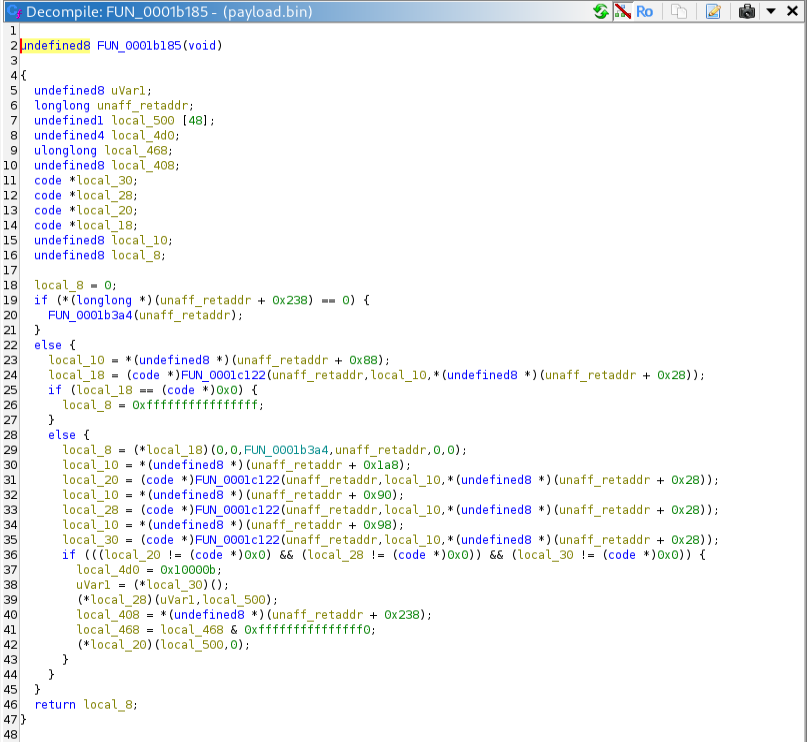This screenshot has width=807, height=742.
Task: Take a snapshot with the camera icon
Action: click(x=746, y=11)
